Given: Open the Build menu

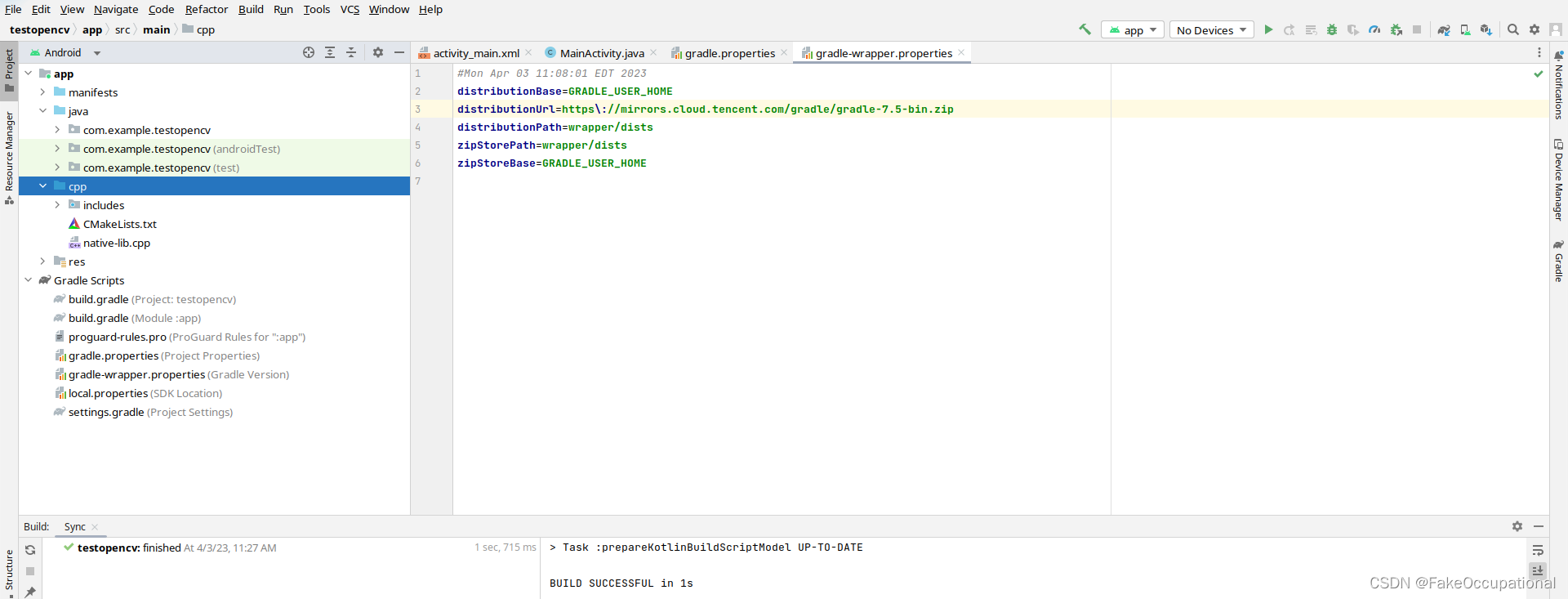Looking at the screenshot, I should (251, 9).
